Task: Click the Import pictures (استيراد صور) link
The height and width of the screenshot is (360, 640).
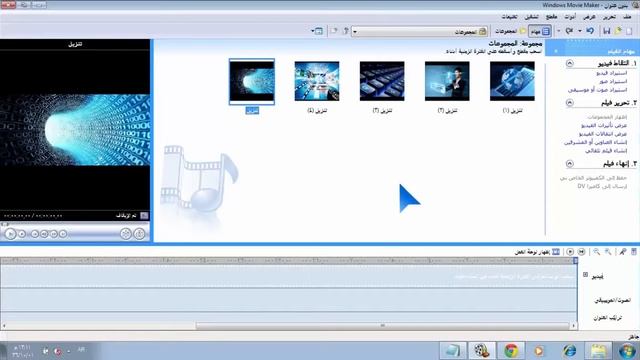Action: [x=613, y=82]
